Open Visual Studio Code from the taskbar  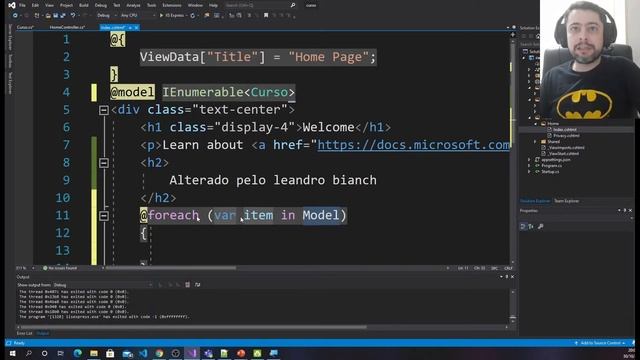click(143, 353)
